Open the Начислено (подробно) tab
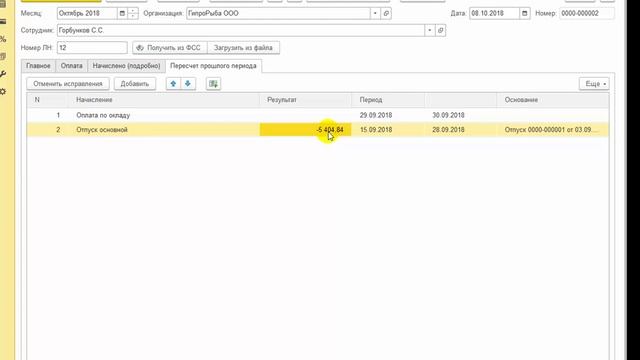The image size is (640, 360). 127,66
